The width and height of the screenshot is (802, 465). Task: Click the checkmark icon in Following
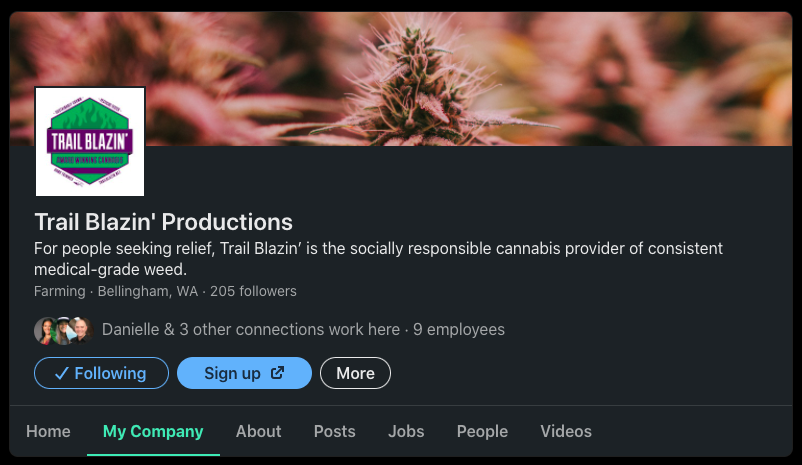[61, 373]
